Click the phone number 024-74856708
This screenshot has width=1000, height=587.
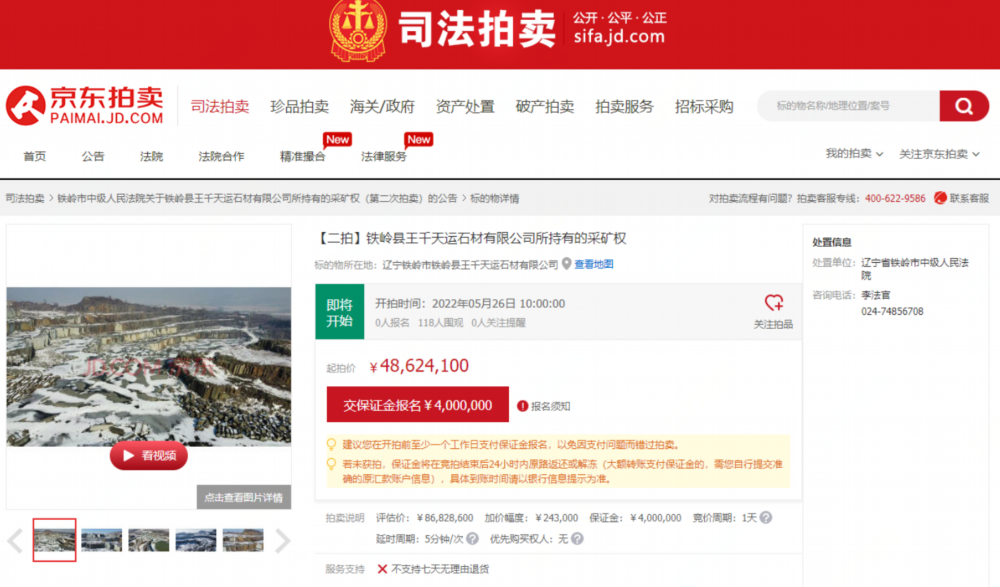(892, 311)
